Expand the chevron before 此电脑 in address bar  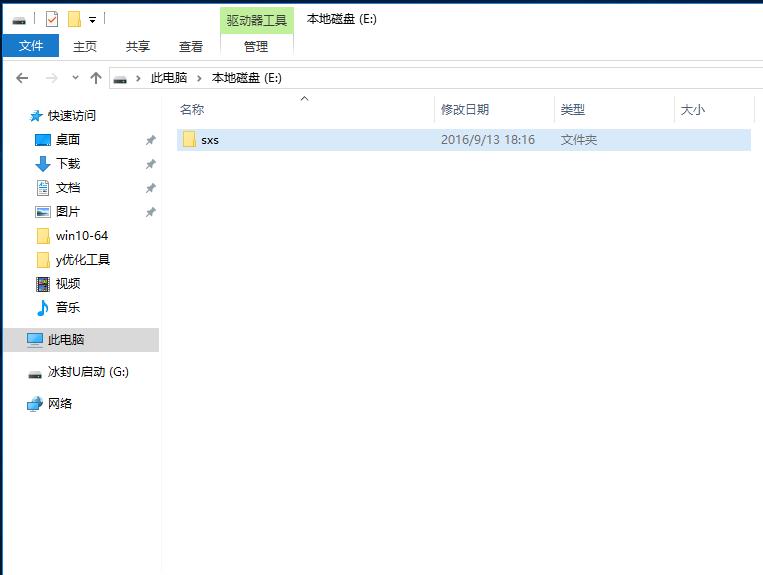click(x=138, y=78)
